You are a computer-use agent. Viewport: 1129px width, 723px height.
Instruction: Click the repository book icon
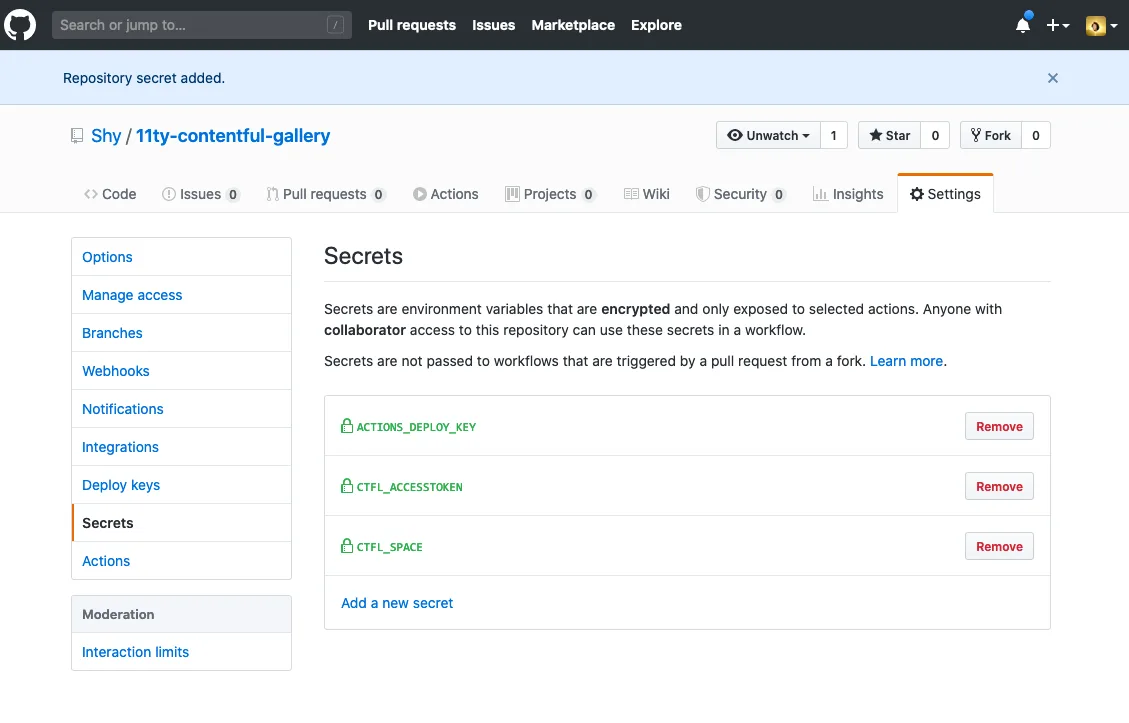[77, 135]
